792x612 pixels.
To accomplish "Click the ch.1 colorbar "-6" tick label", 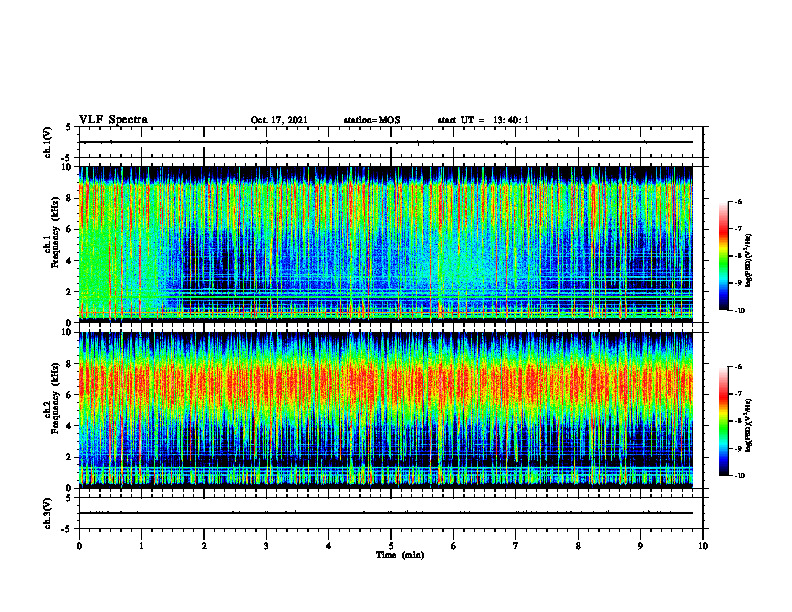I will 738,202.
